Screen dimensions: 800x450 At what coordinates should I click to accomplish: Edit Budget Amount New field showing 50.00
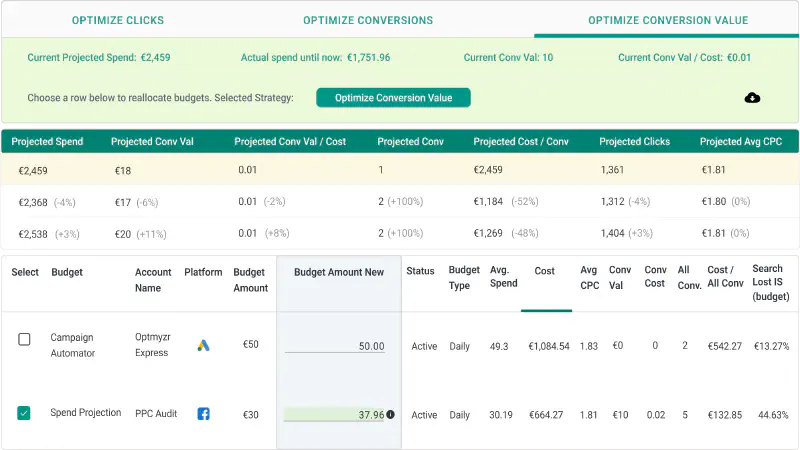335,346
